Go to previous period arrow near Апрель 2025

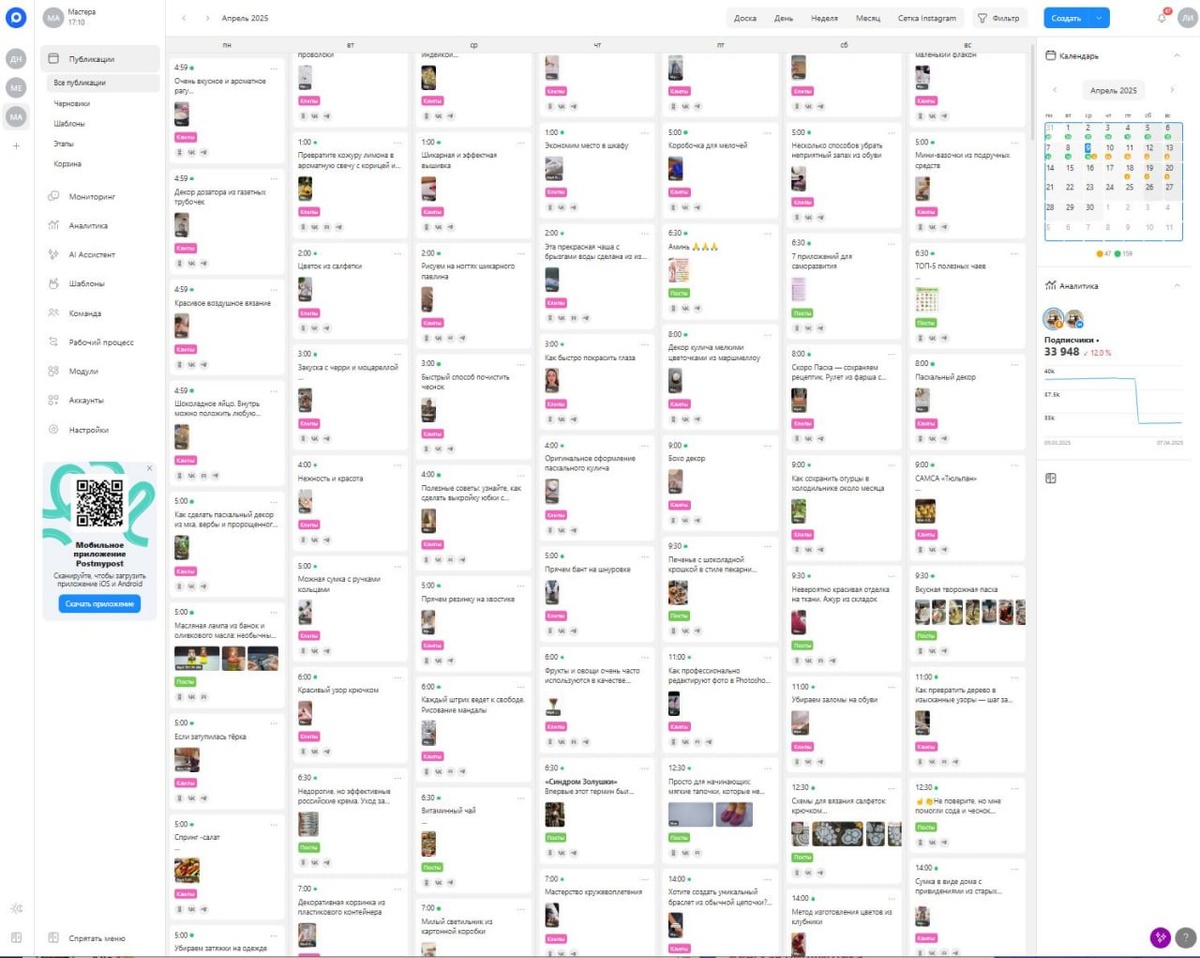coord(184,18)
